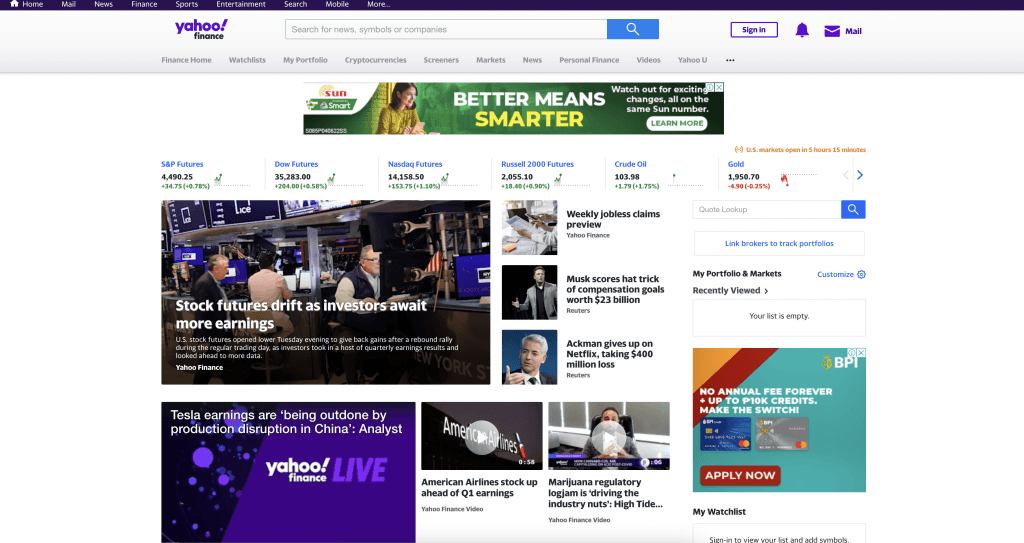1024x543 pixels.
Task: Click Link brokers to track portfolios
Action: point(779,243)
